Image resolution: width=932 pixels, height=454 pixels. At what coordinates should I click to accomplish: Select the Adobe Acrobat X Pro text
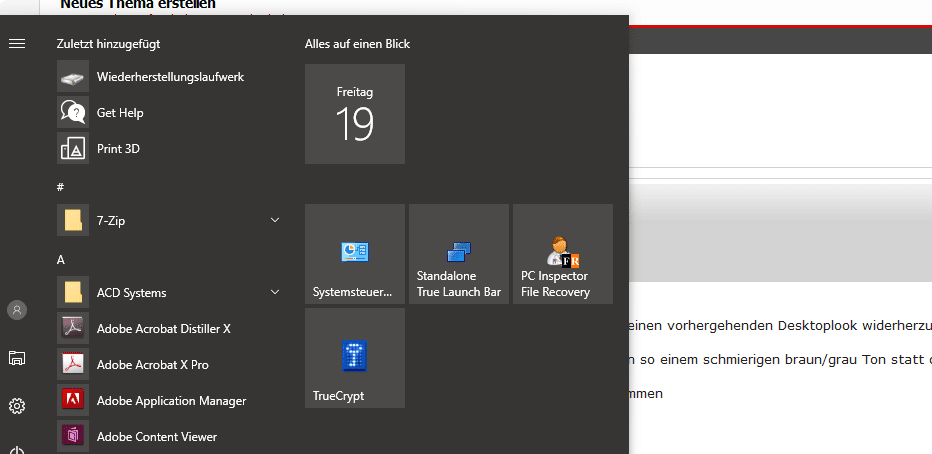153,365
